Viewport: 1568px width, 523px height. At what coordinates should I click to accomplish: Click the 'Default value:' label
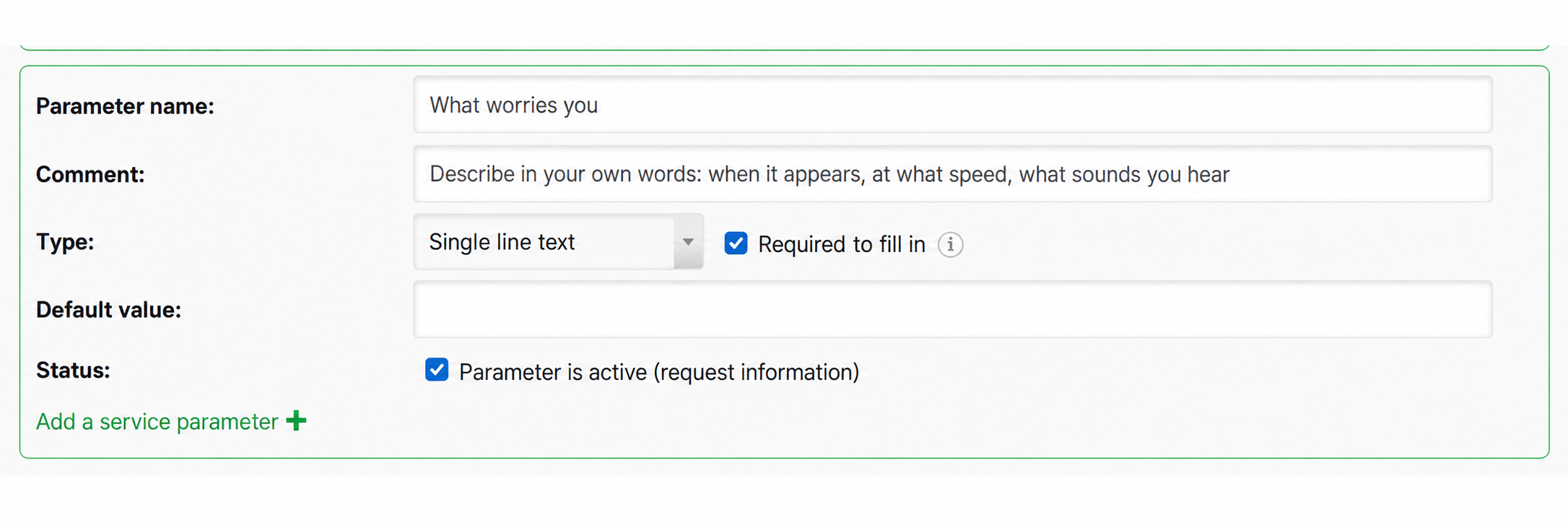point(108,310)
